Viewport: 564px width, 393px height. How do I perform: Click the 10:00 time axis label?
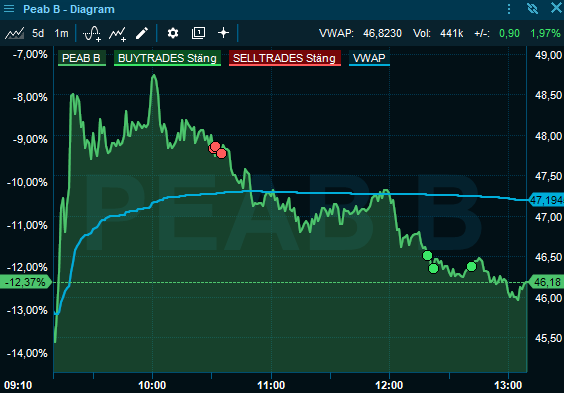152,385
